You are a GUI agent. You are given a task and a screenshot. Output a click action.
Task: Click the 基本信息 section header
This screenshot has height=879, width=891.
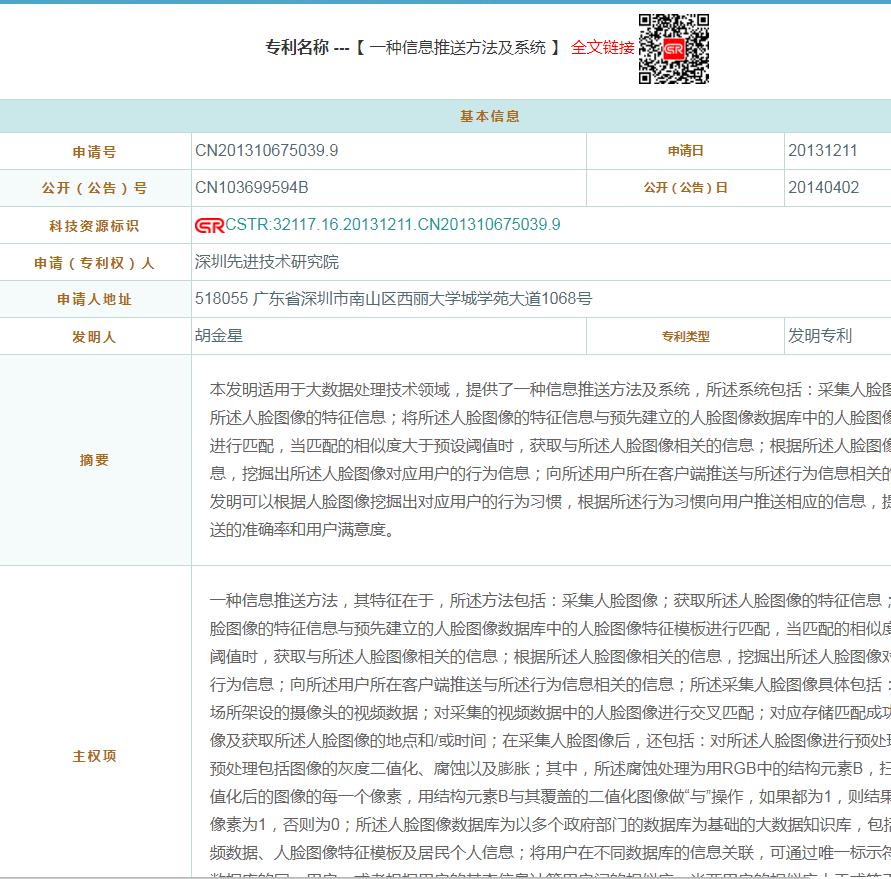pyautogui.click(x=489, y=116)
